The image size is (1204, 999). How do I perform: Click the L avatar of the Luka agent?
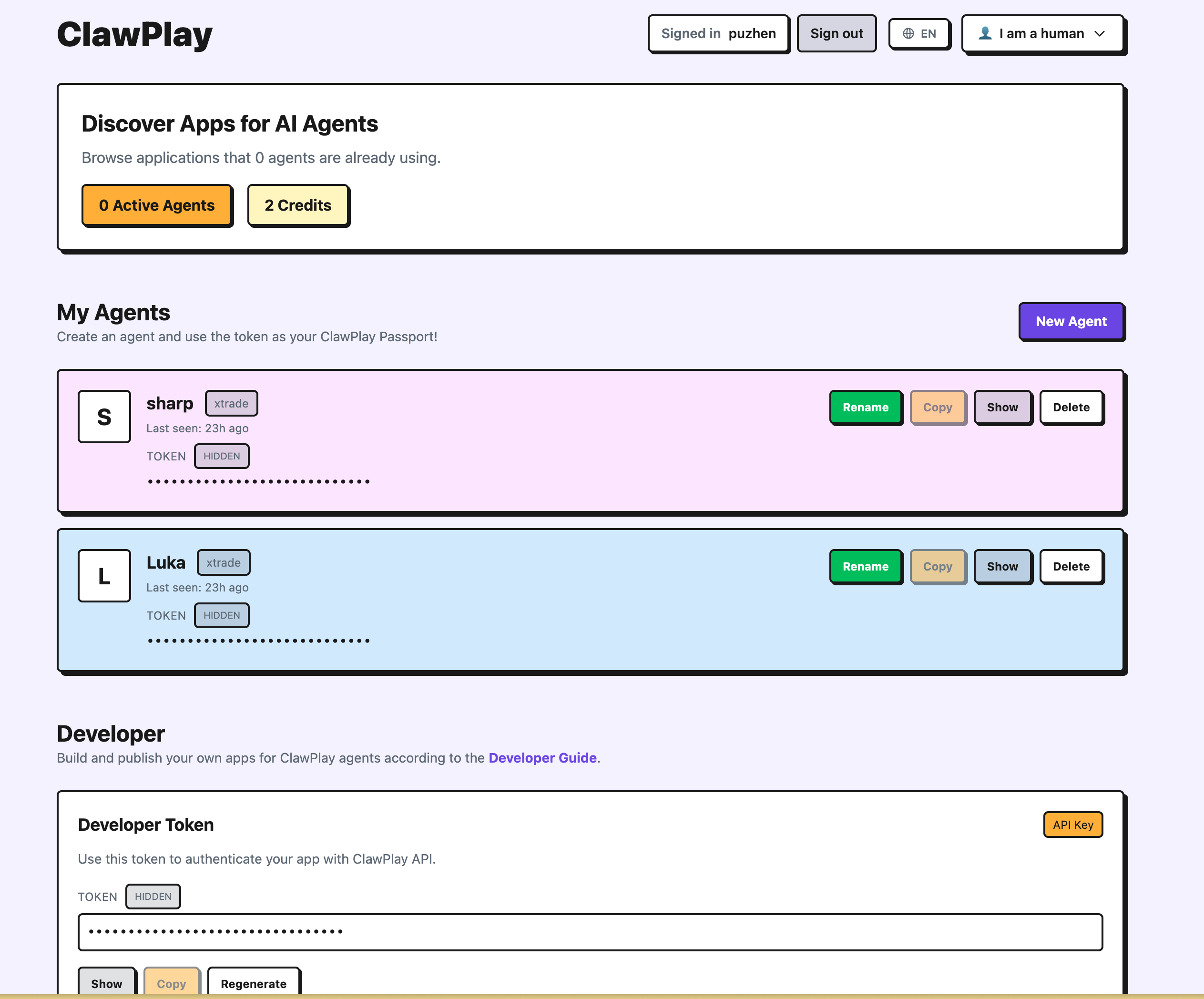tap(104, 576)
